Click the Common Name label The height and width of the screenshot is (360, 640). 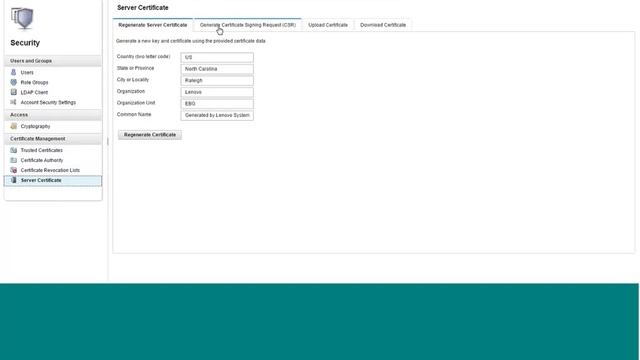pyautogui.click(x=134, y=115)
